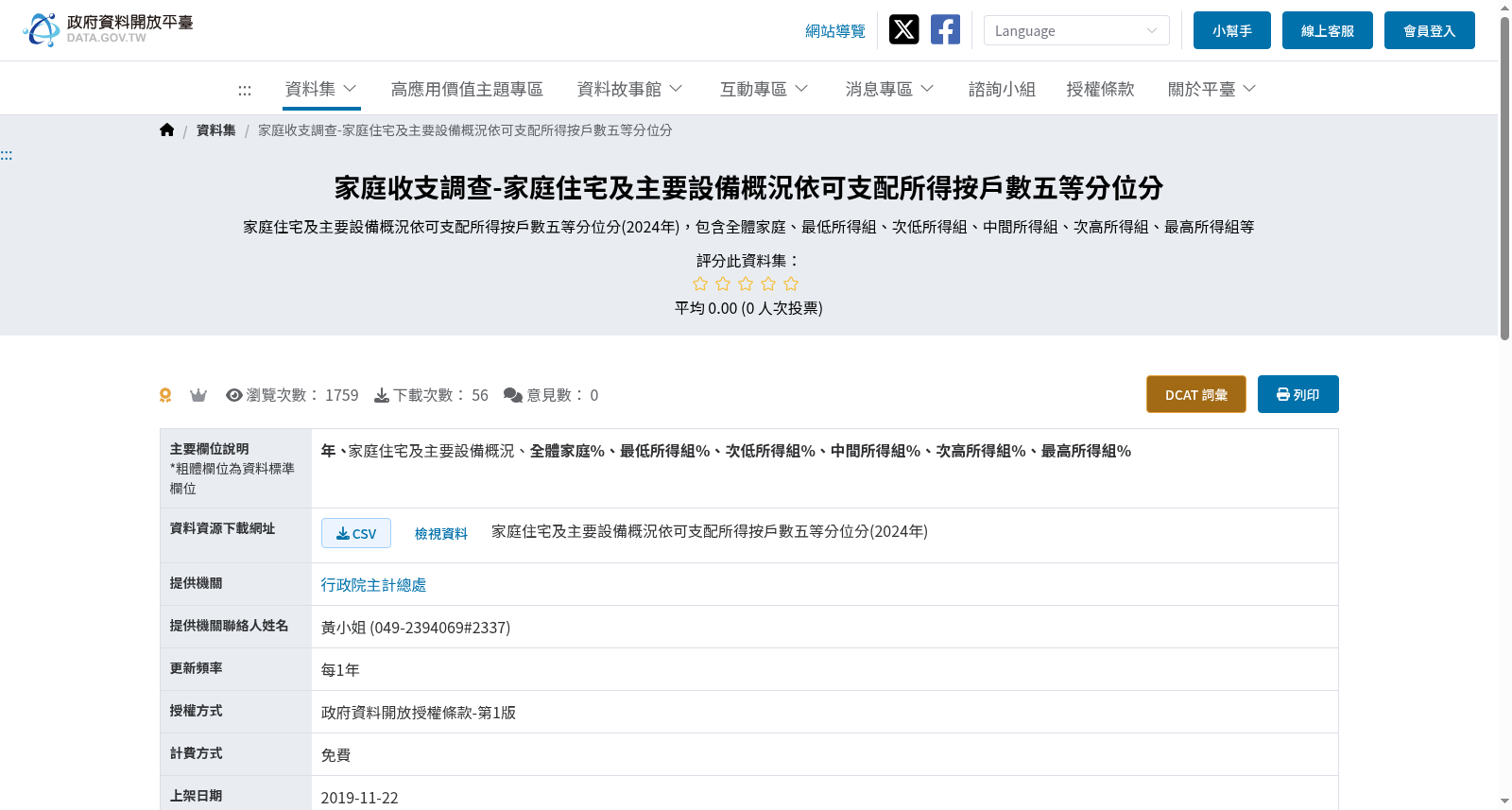
Task: Rate dataset with fourth star
Action: 768,284
